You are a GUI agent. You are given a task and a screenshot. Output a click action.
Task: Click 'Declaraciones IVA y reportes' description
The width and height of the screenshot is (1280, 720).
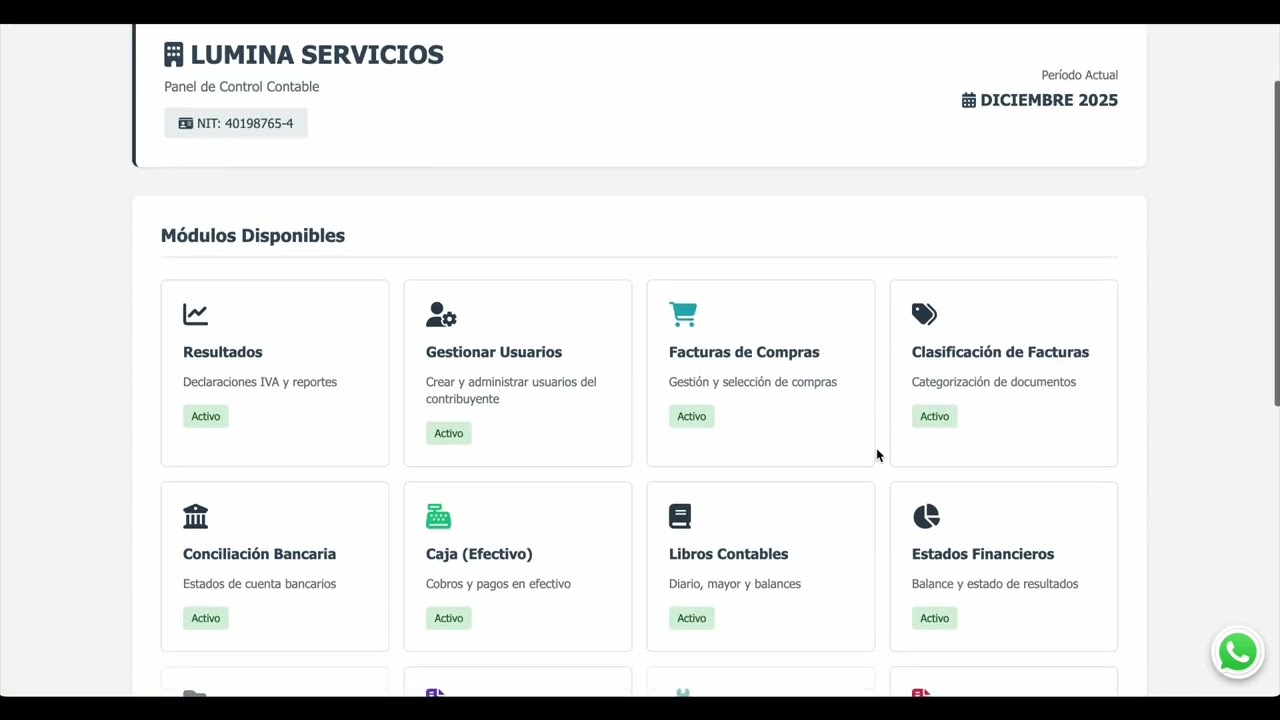coord(260,382)
